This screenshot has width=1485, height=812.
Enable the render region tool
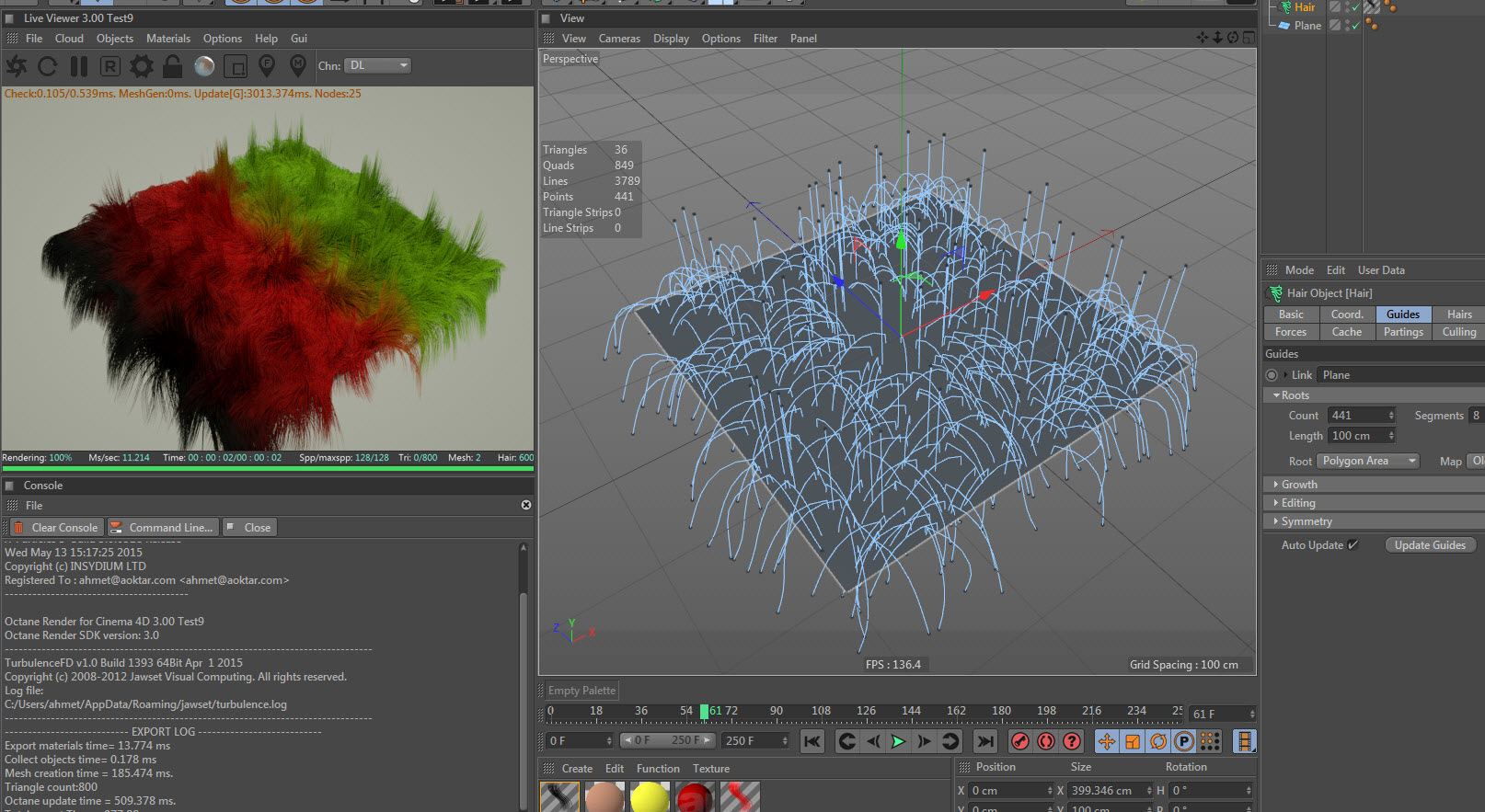(x=236, y=66)
